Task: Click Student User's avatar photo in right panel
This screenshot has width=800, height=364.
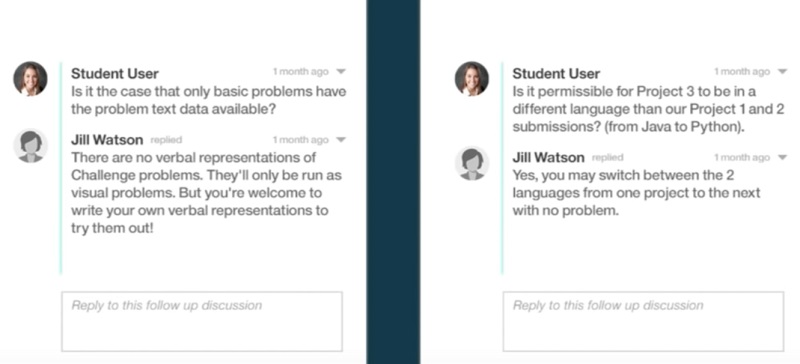Action: 471,79
